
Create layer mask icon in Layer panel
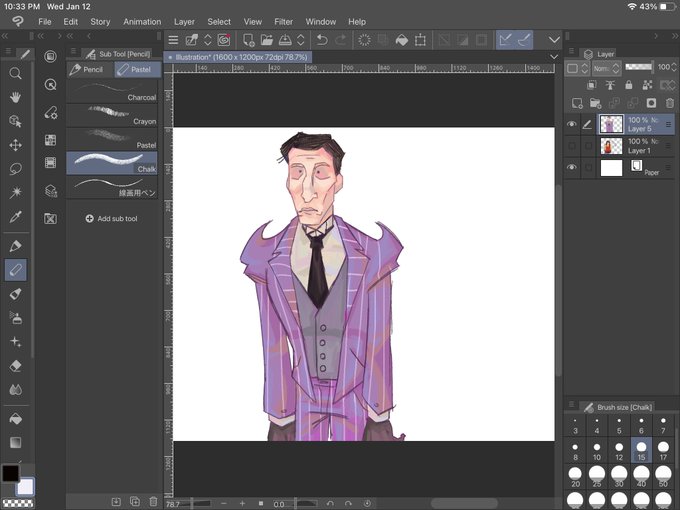(x=651, y=103)
